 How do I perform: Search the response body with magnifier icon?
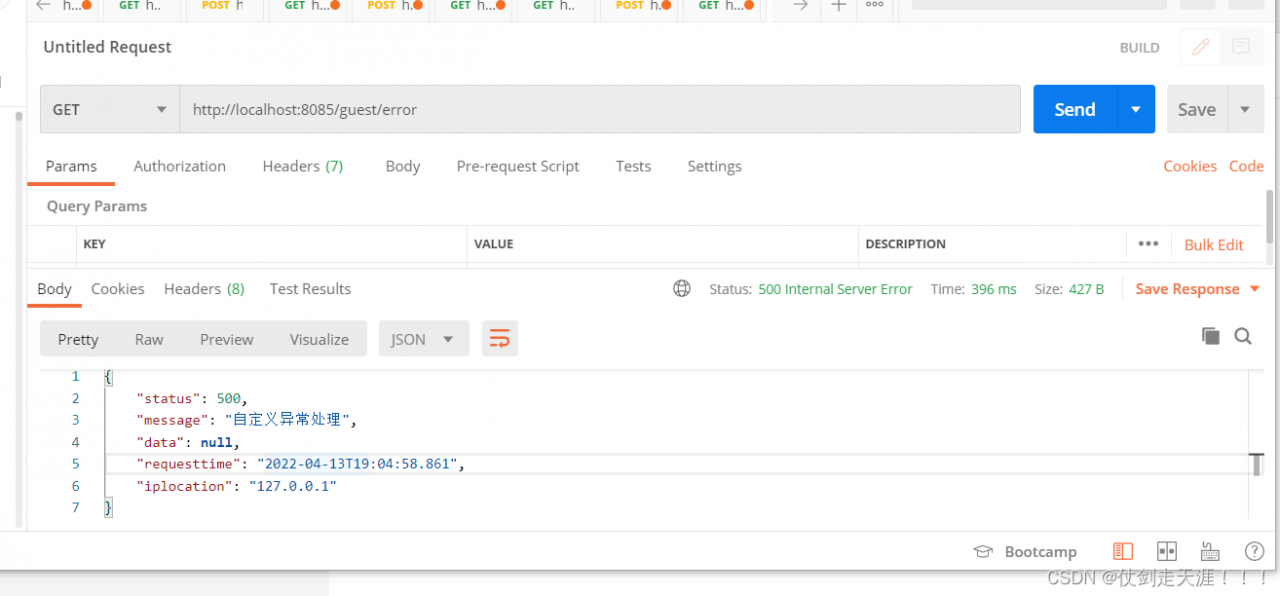pyautogui.click(x=1243, y=336)
